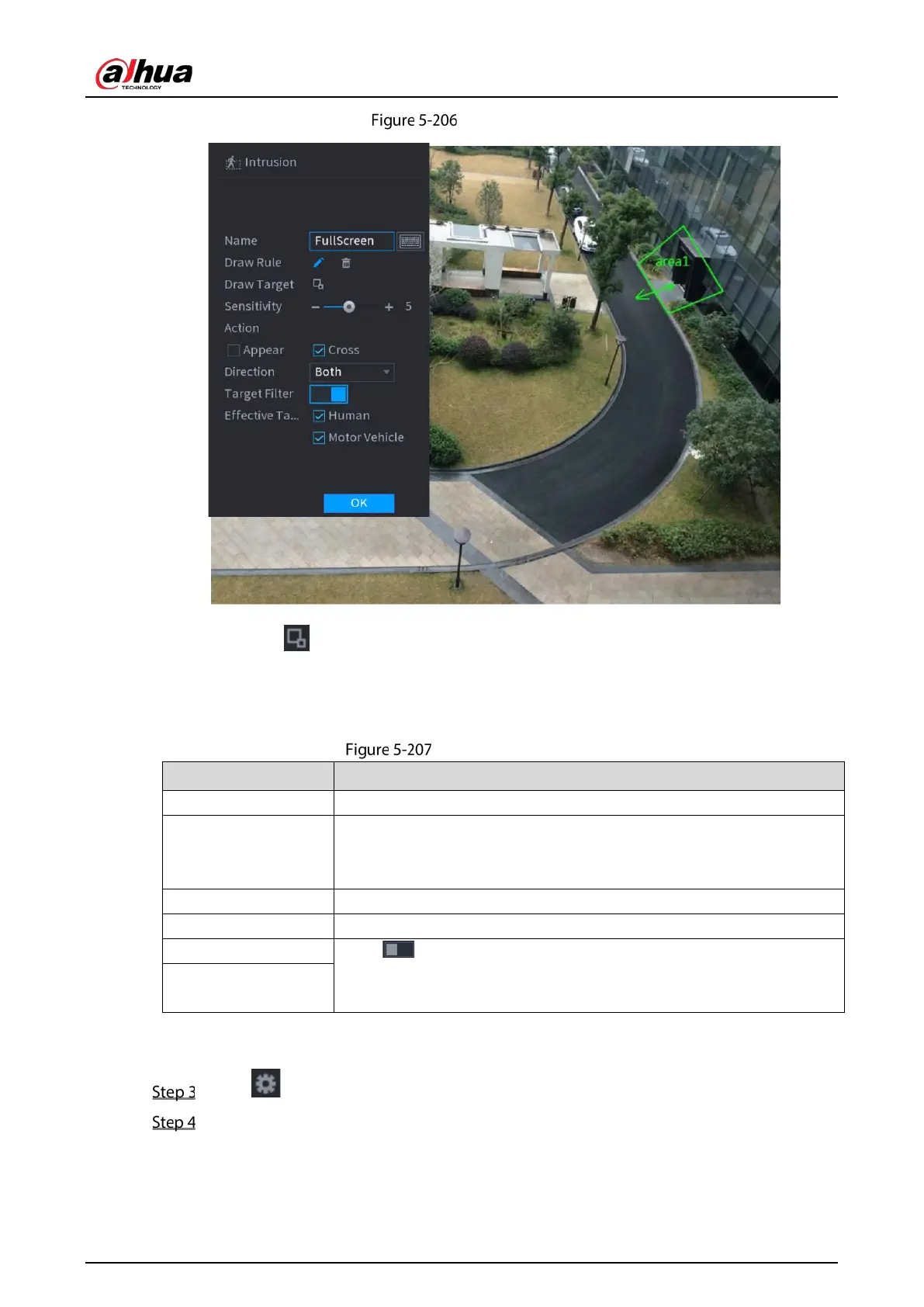Click the draw target icon below the figure
Viewport: 924px width, 1307px height.
click(296, 638)
